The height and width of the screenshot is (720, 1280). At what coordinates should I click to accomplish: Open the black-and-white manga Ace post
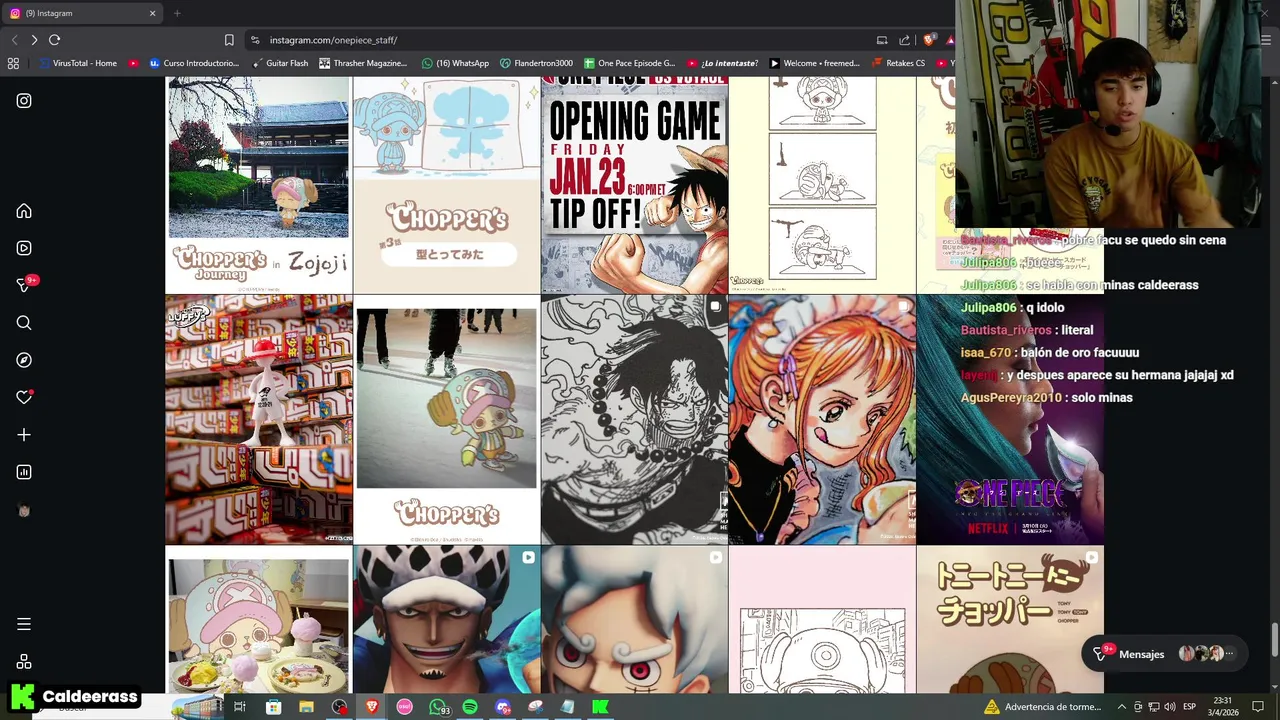coord(634,420)
